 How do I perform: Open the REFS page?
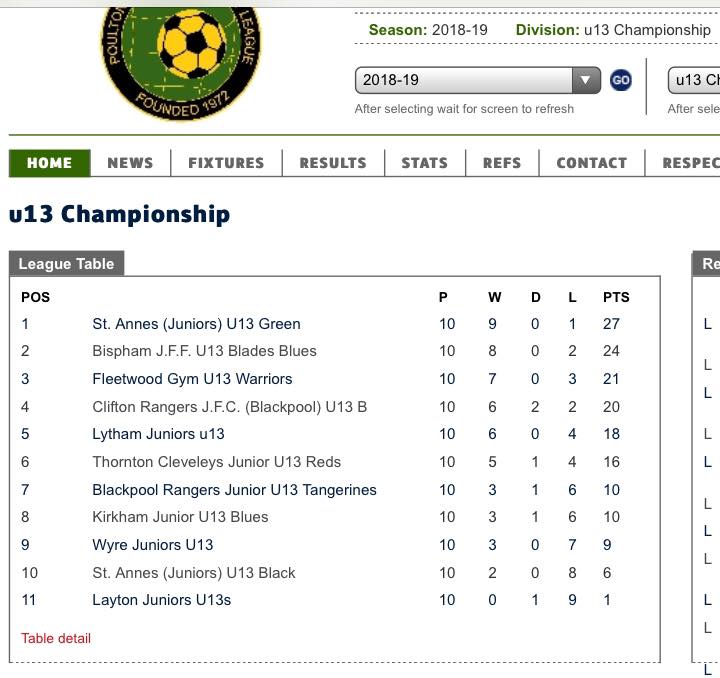pyautogui.click(x=502, y=163)
